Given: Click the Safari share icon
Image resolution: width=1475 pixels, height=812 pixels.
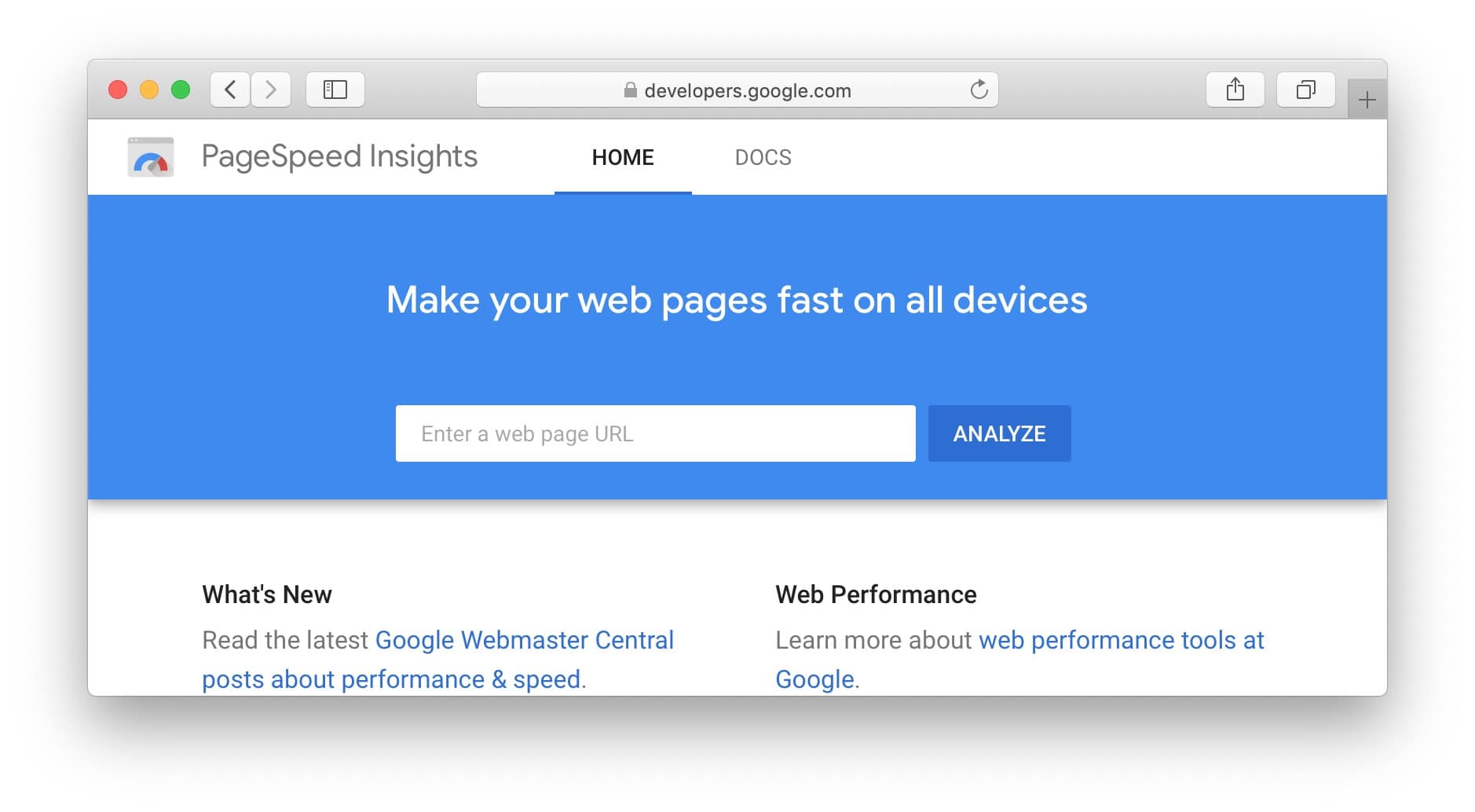Looking at the screenshot, I should click(x=1235, y=89).
